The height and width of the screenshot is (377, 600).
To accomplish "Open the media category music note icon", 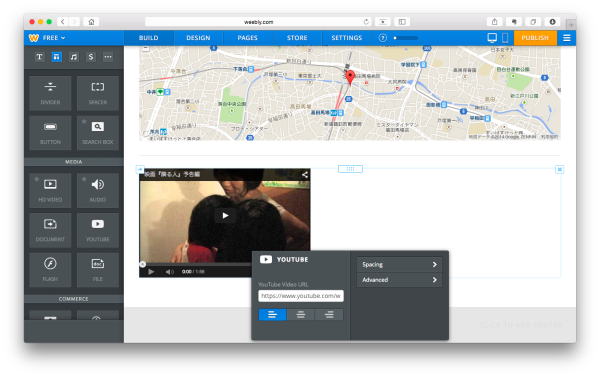I will pyautogui.click(x=73, y=57).
